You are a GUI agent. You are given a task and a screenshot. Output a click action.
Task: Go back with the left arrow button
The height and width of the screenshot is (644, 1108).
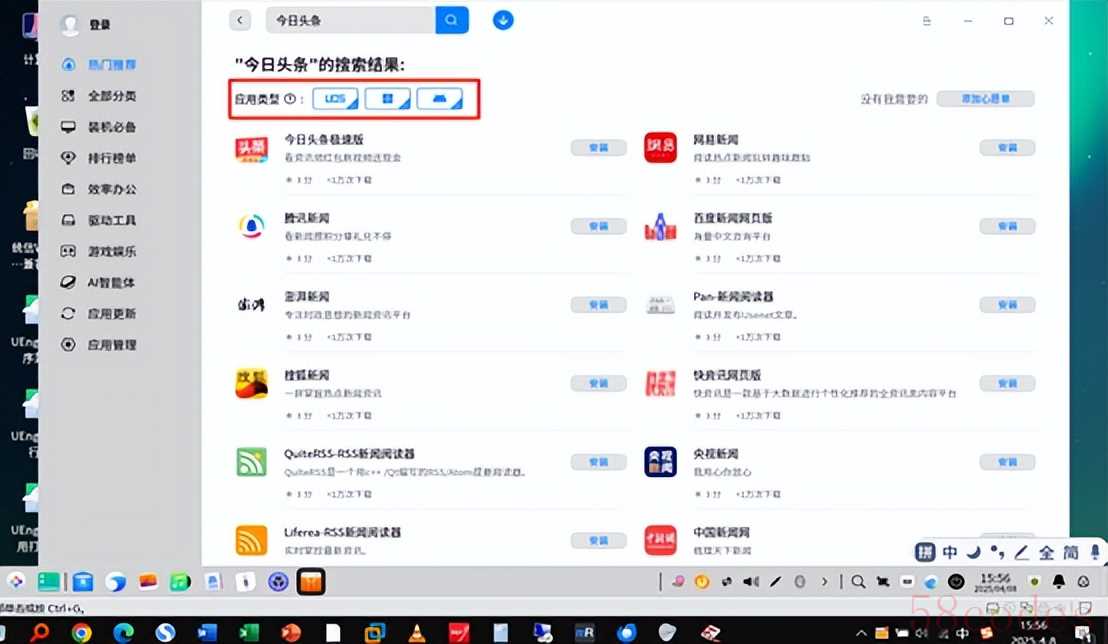point(240,20)
